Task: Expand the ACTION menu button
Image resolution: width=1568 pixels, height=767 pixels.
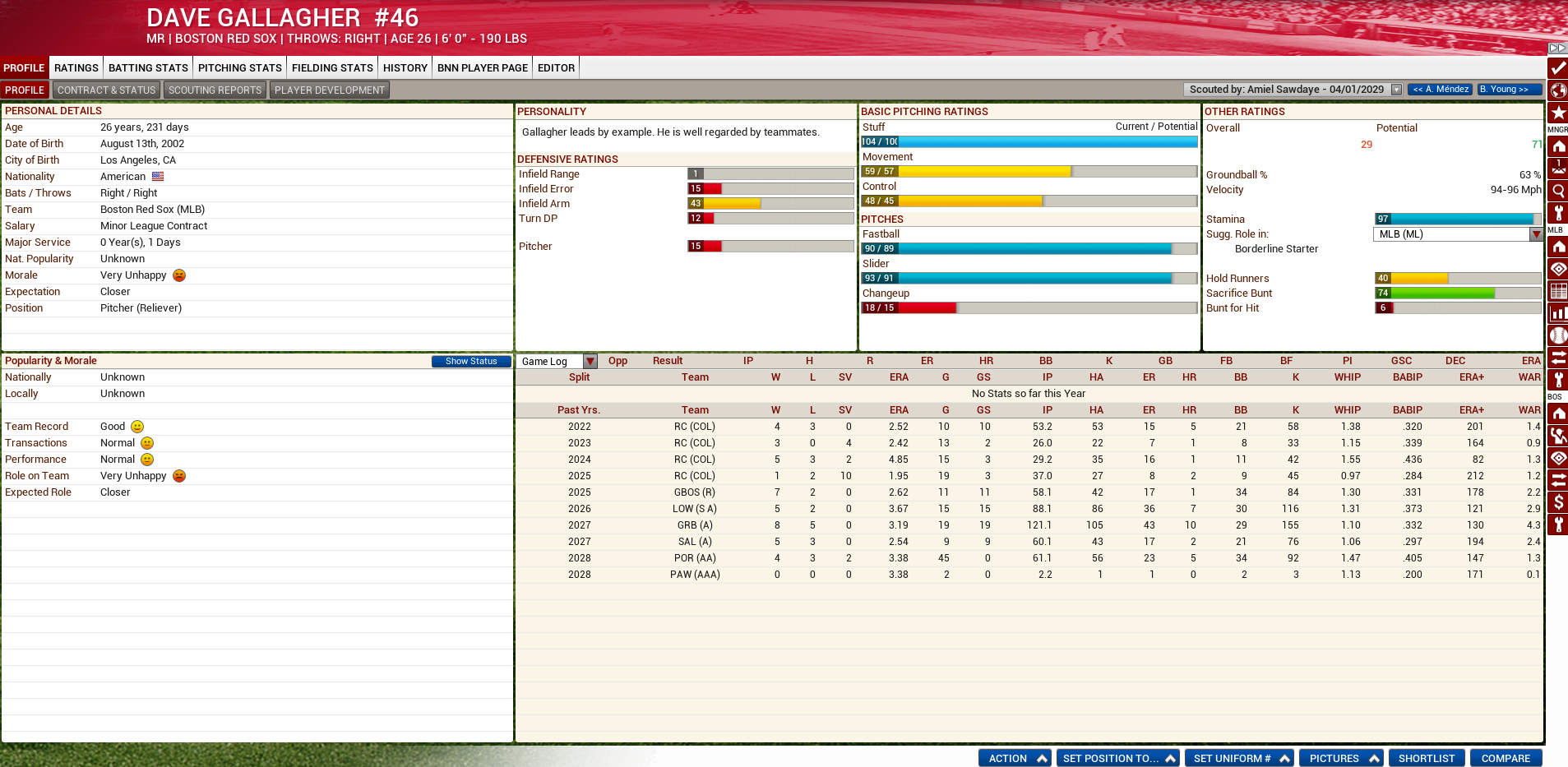Action: pos(1014,758)
